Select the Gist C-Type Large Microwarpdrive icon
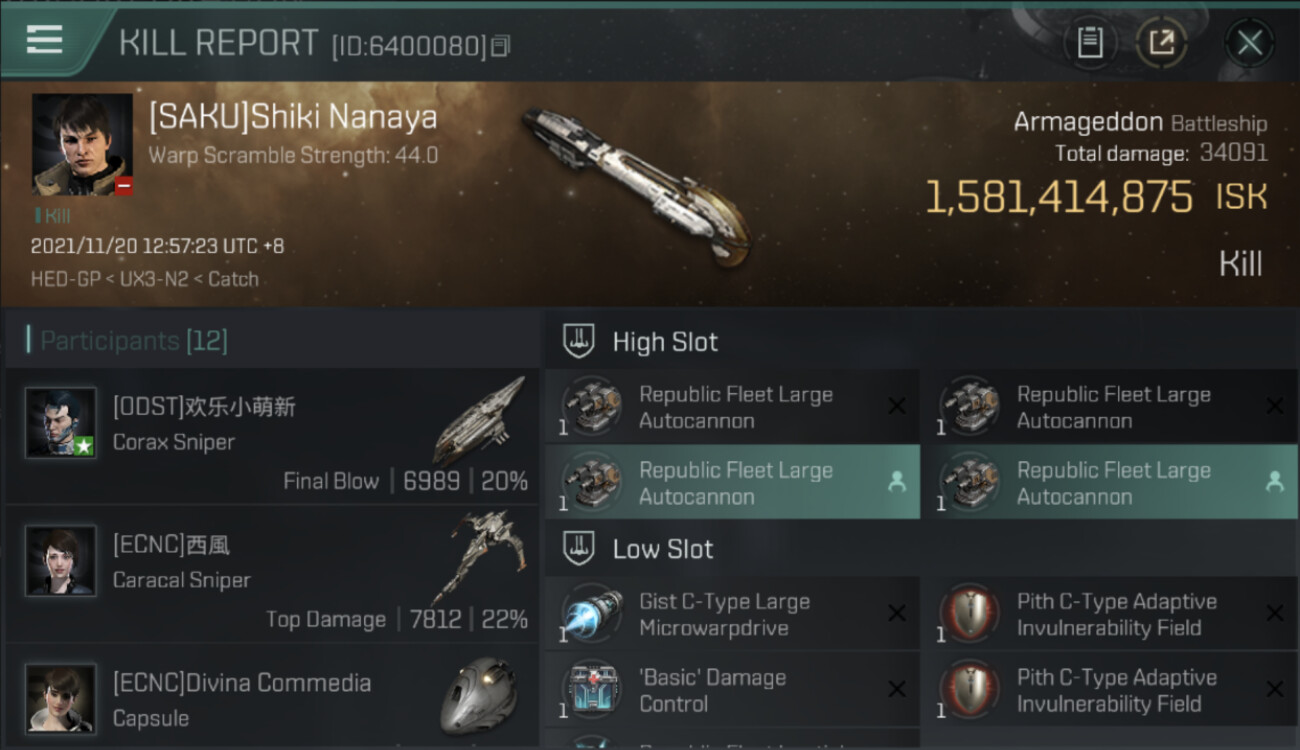This screenshot has height=750, width=1300. (x=591, y=614)
